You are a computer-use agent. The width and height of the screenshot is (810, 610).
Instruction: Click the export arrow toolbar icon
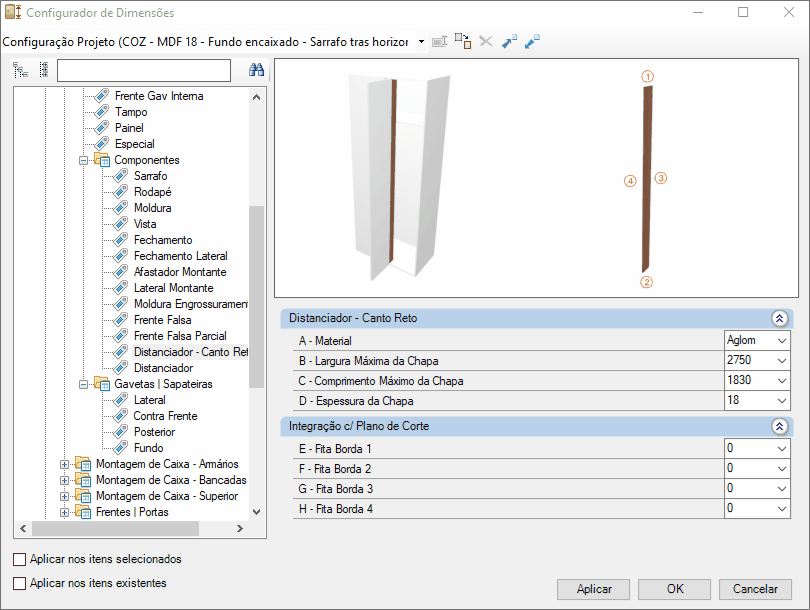click(532, 41)
